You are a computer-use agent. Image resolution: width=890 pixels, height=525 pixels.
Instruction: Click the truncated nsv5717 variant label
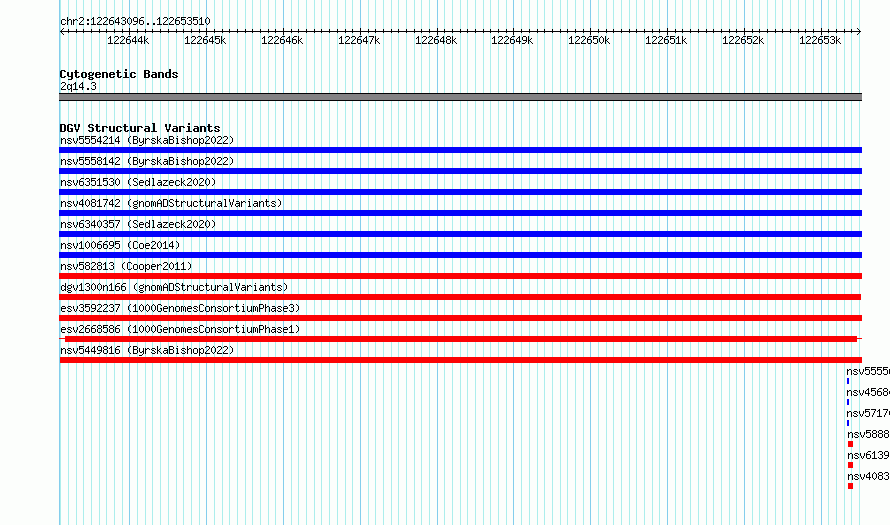868,413
